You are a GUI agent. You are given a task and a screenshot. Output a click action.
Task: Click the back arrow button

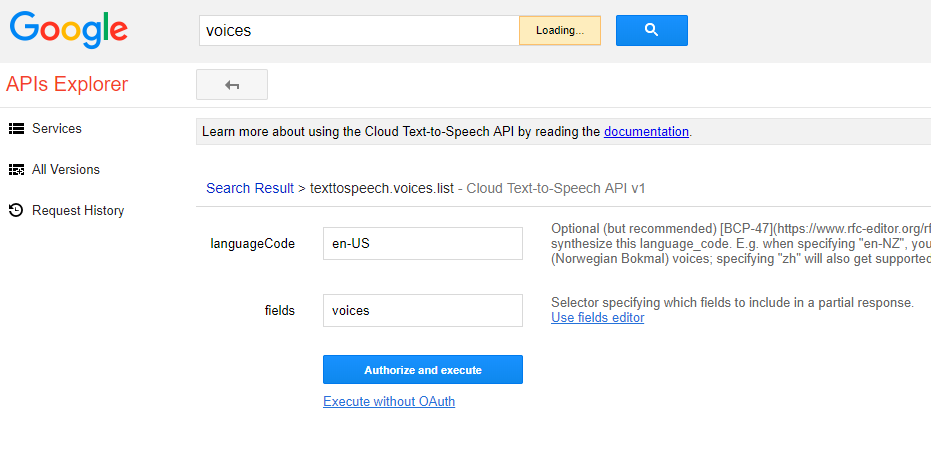(232, 85)
